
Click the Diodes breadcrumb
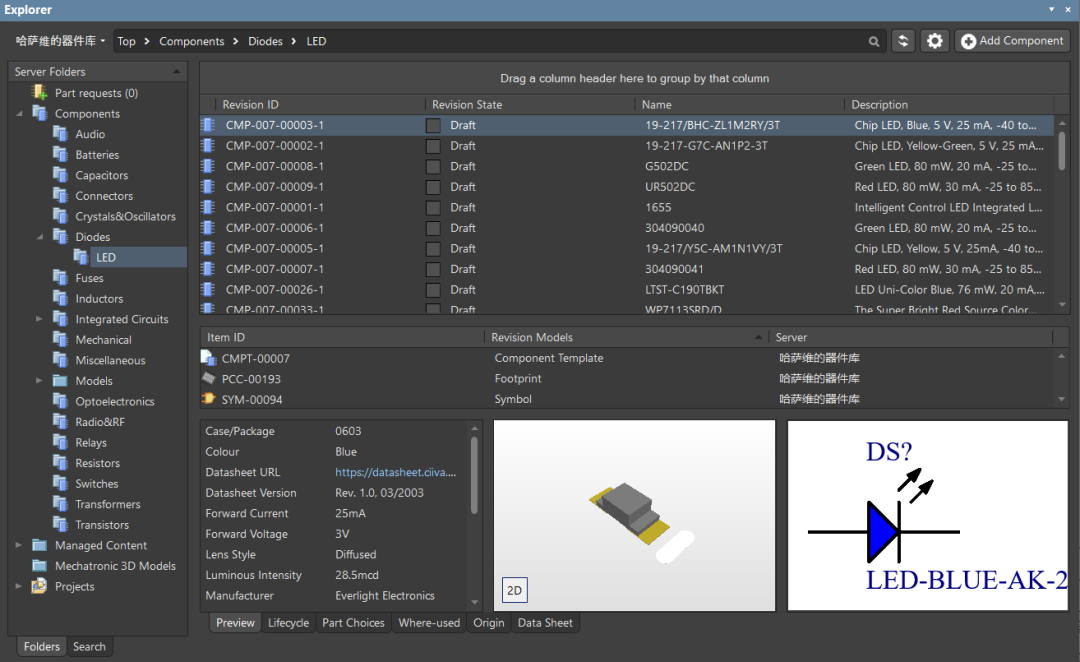pyautogui.click(x=265, y=41)
